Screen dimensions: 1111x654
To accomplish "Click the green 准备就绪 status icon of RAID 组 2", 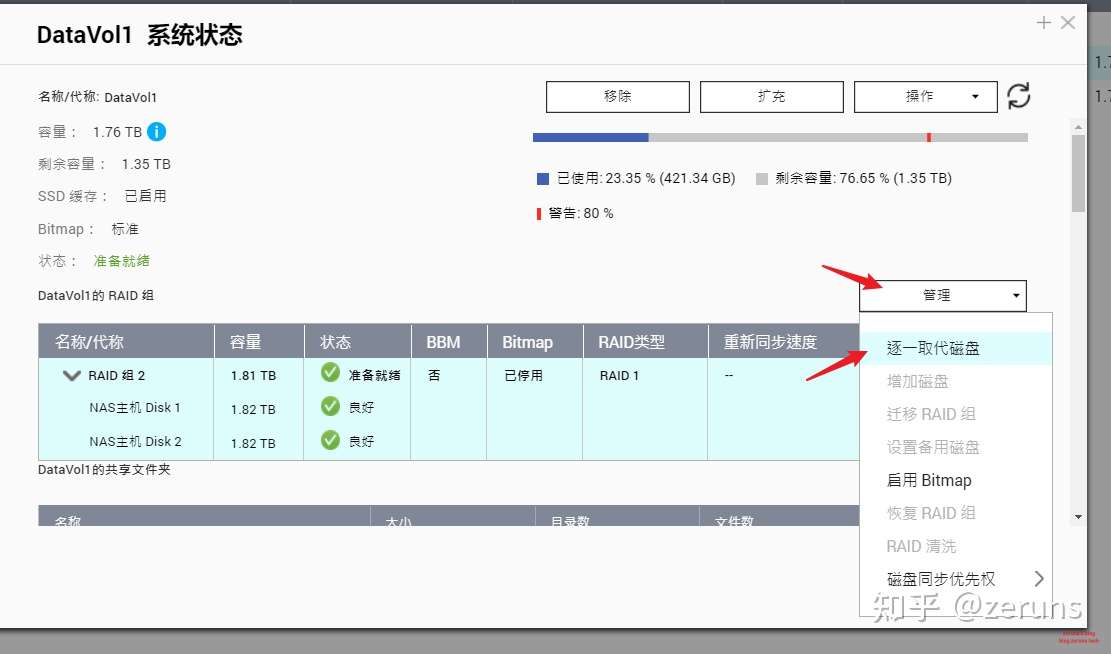I will [x=329, y=374].
